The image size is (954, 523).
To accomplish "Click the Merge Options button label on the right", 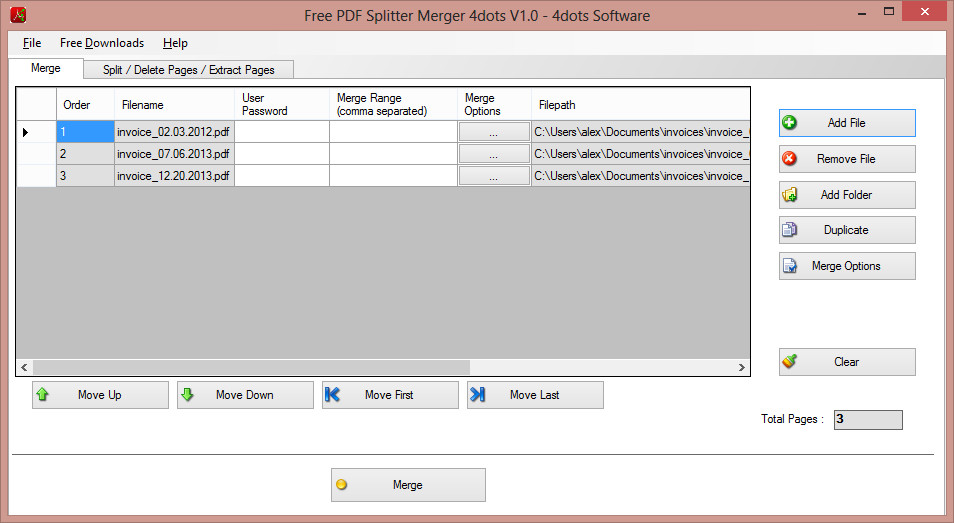I will (846, 266).
